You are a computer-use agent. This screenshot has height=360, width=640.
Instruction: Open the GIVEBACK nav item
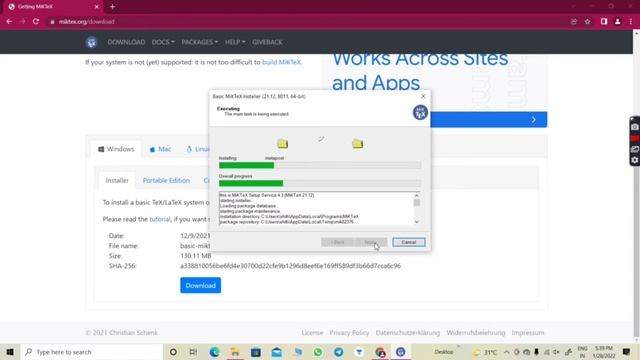(x=267, y=42)
